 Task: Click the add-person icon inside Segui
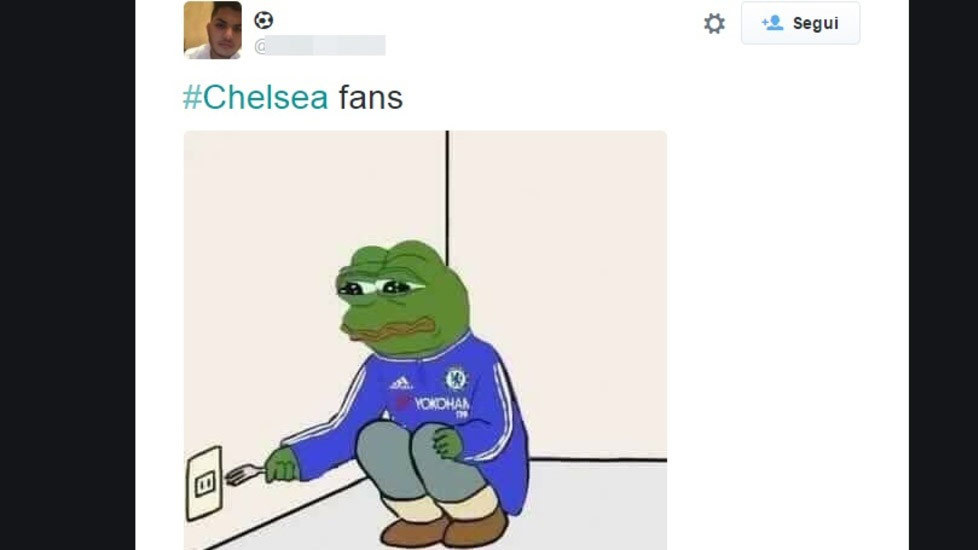tap(772, 23)
